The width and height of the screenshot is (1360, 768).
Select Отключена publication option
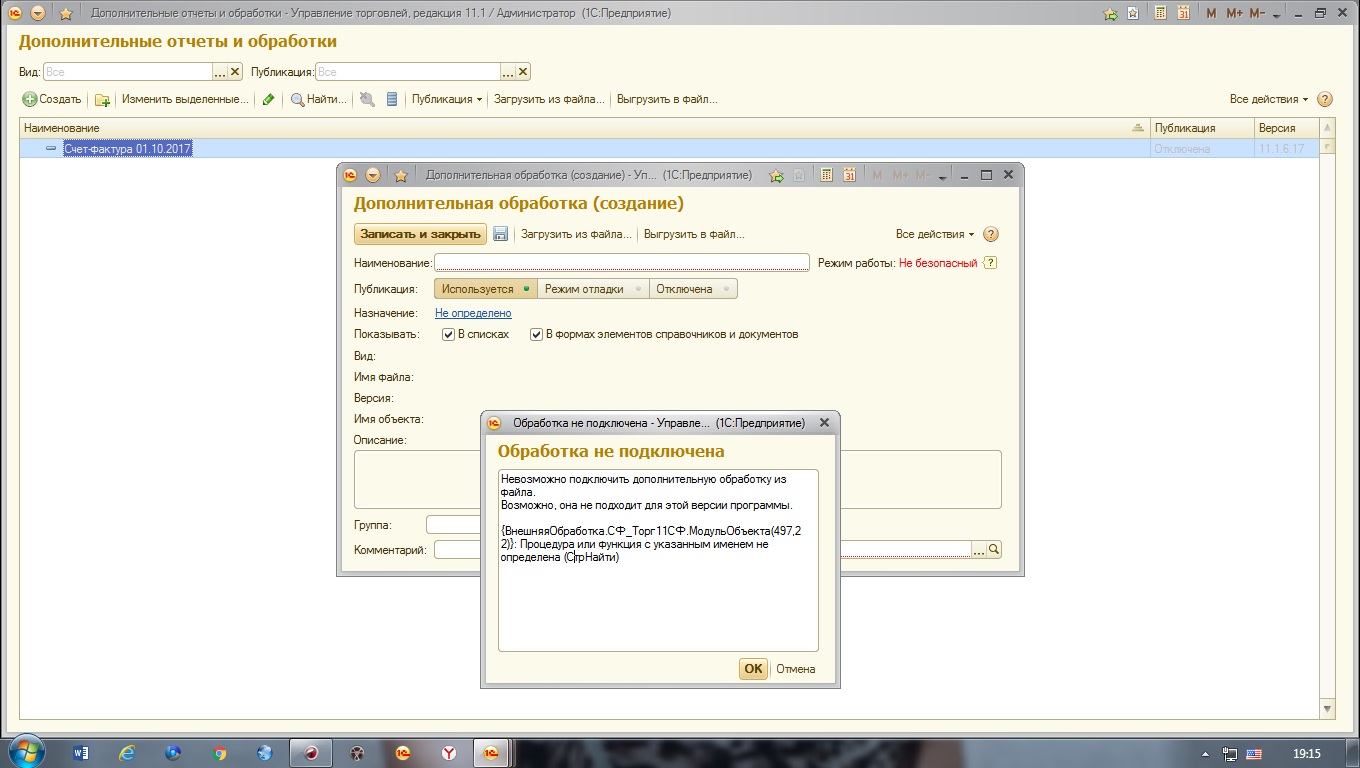693,289
